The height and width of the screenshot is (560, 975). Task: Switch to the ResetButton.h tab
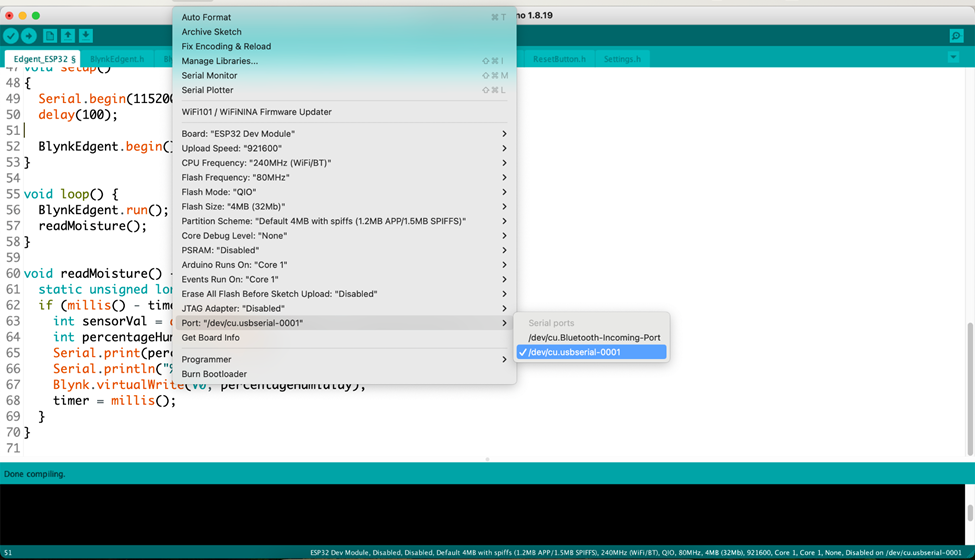[559, 59]
